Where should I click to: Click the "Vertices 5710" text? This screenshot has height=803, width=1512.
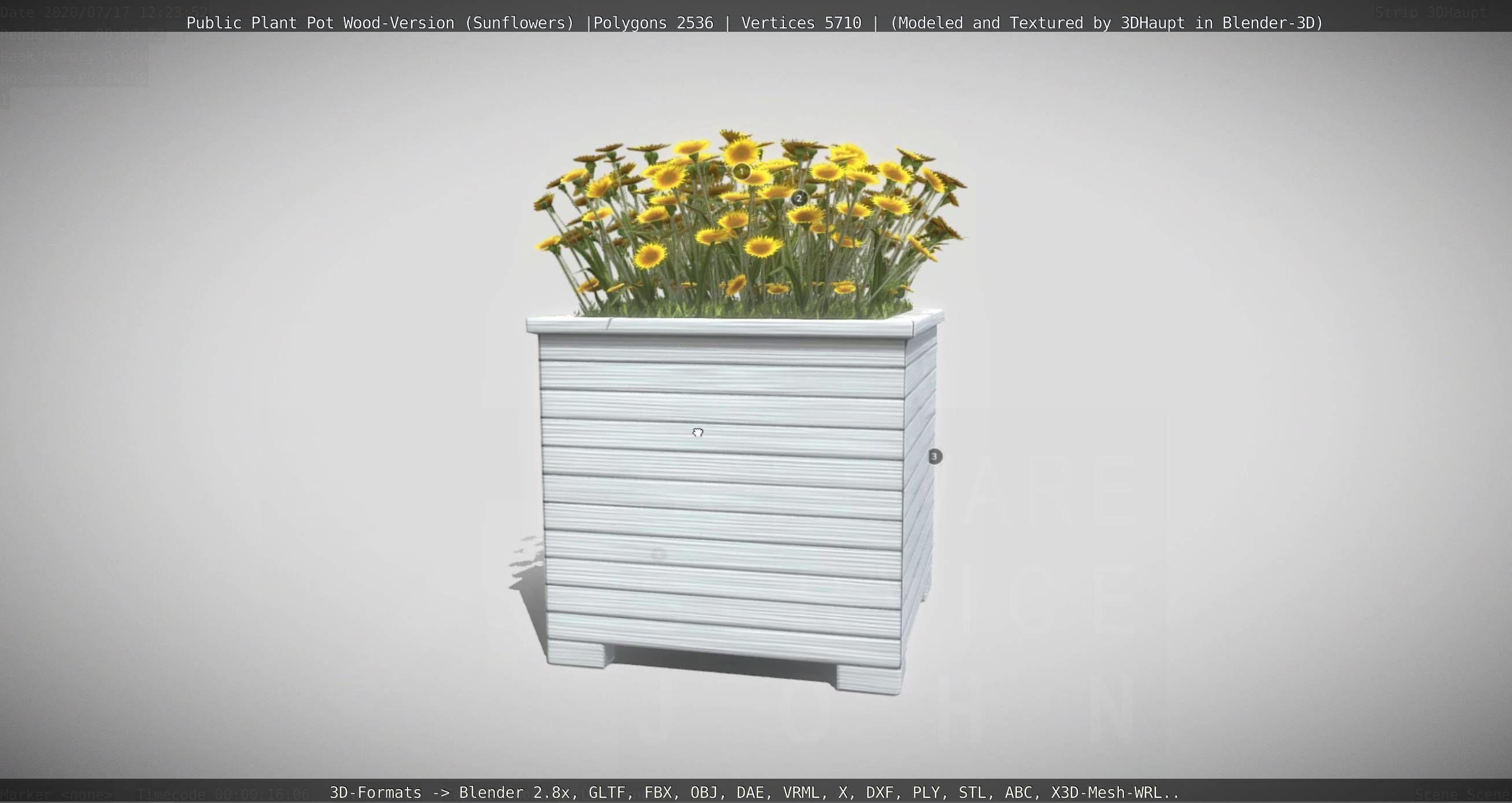click(x=801, y=23)
